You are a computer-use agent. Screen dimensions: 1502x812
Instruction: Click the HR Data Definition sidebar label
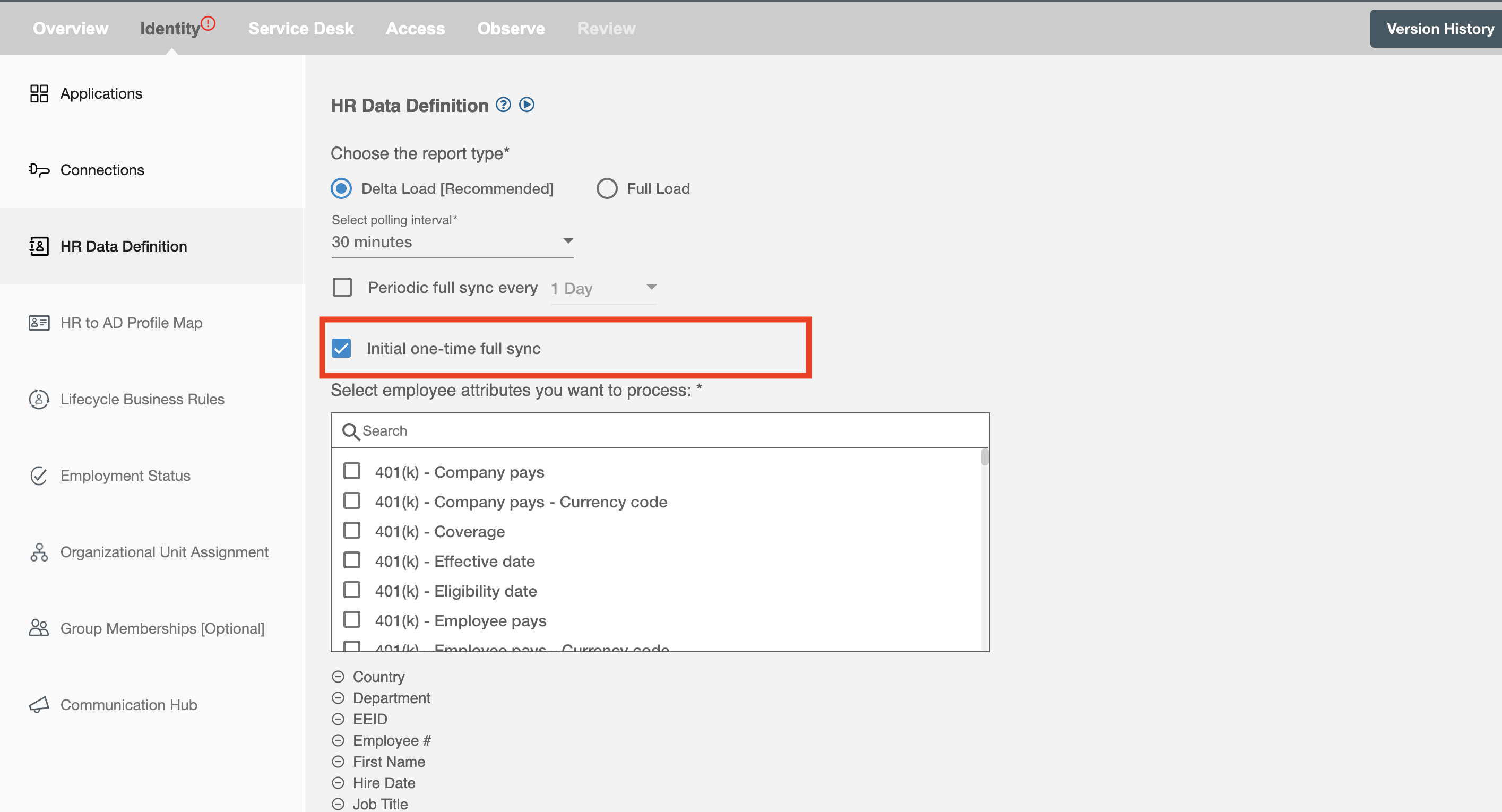(x=124, y=246)
